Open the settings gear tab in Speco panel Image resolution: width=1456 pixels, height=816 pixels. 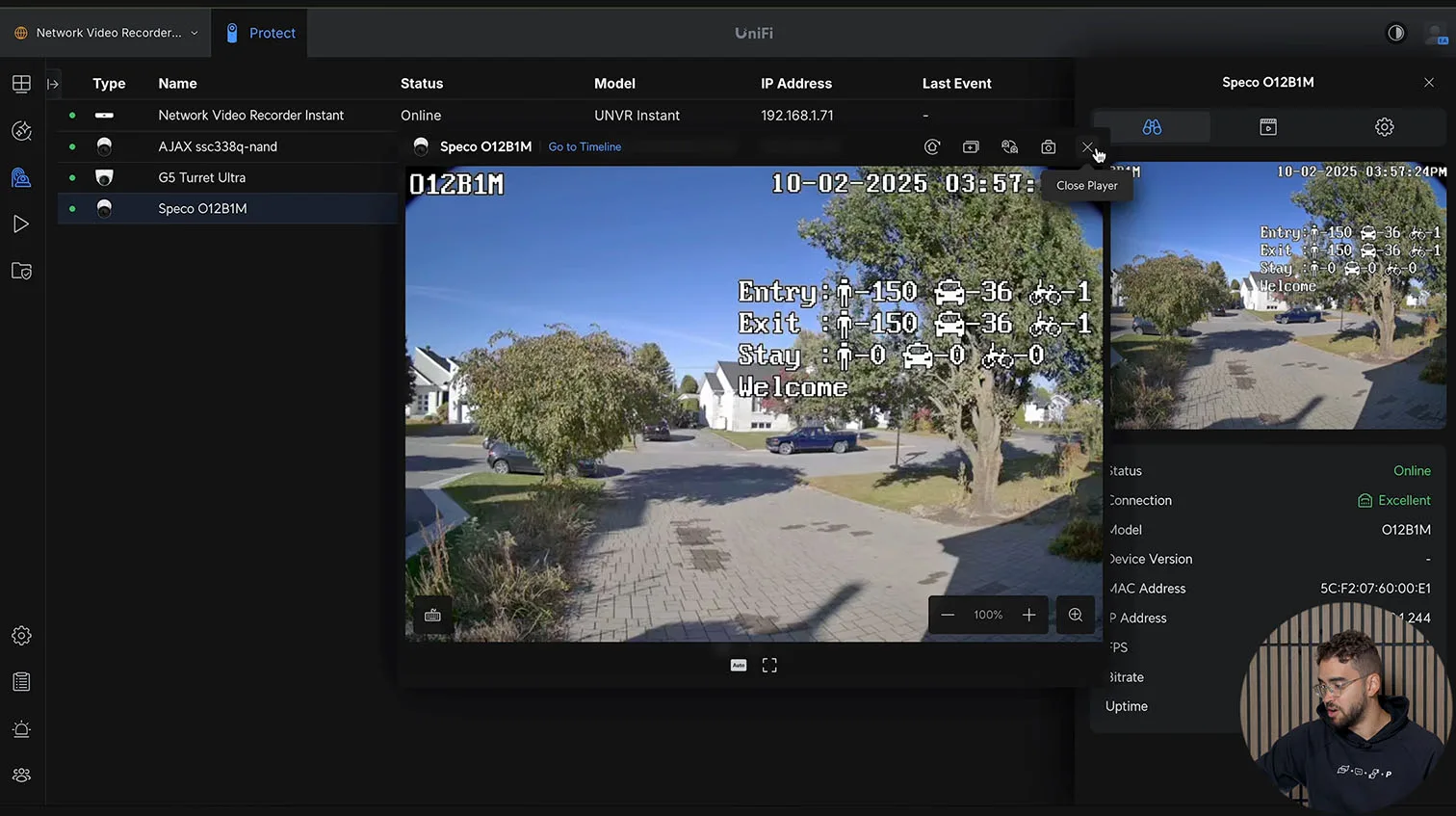[x=1384, y=127]
